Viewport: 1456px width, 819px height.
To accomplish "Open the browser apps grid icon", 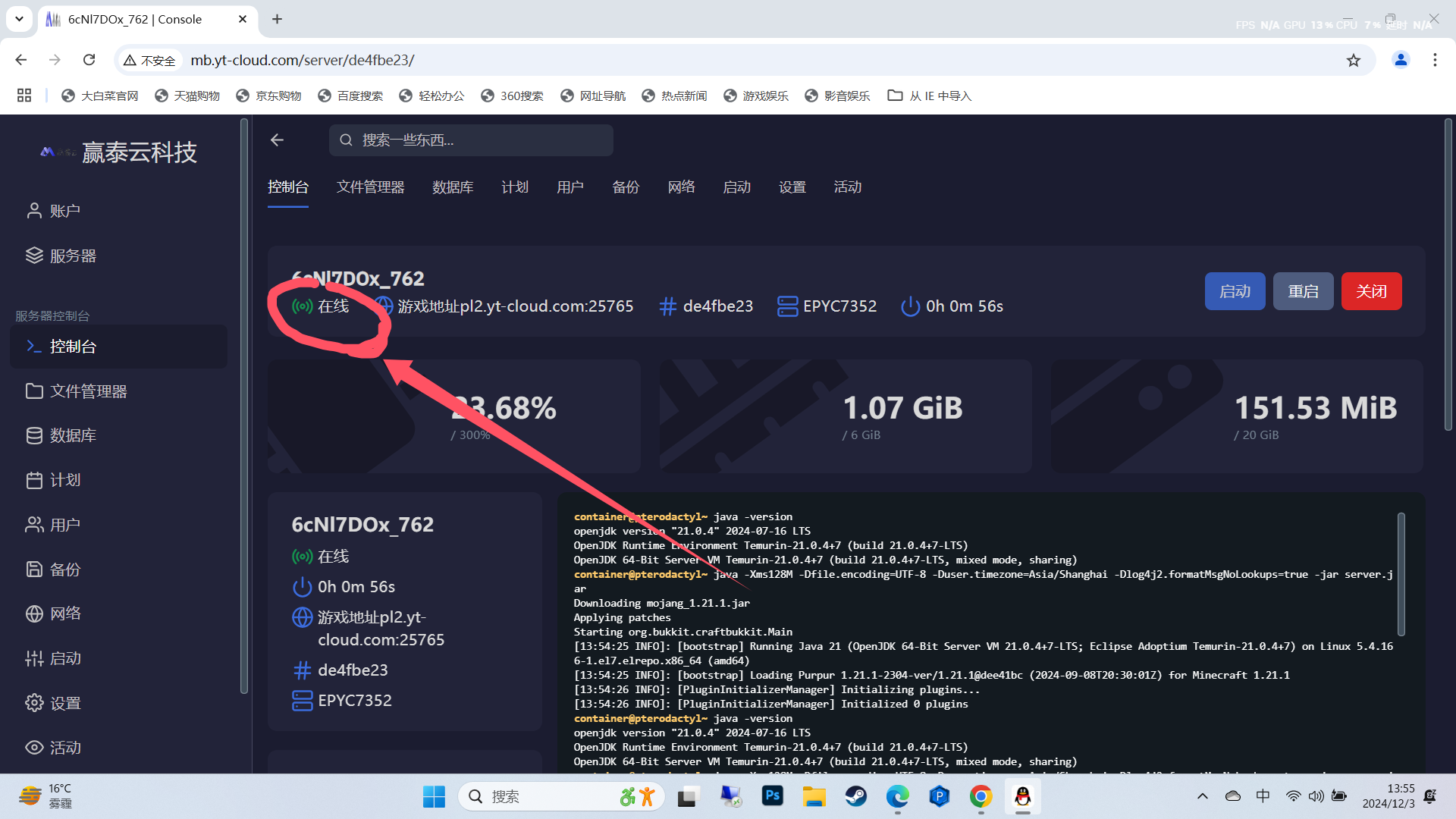I will pos(24,96).
